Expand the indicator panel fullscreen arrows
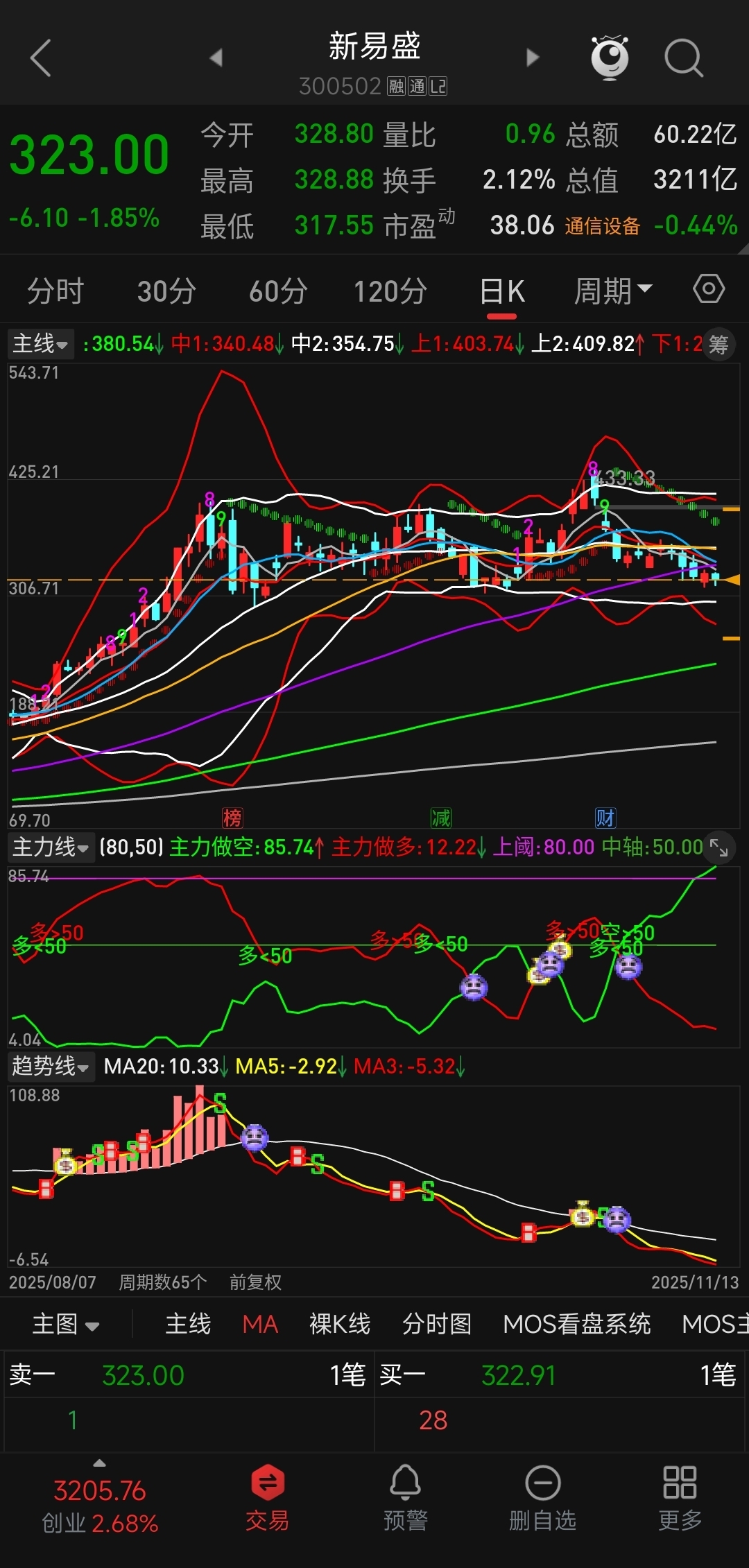The height and width of the screenshot is (1568, 749). pyautogui.click(x=719, y=847)
